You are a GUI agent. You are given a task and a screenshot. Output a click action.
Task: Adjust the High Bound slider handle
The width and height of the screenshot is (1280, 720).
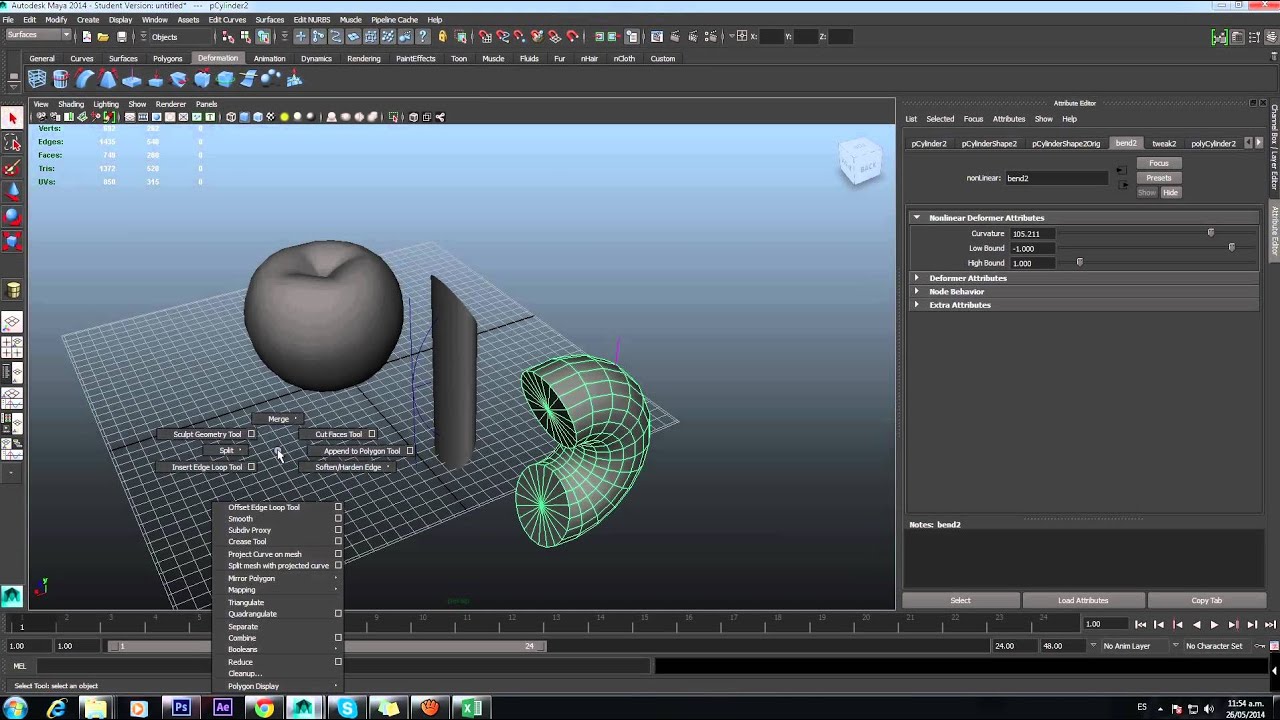click(1079, 263)
